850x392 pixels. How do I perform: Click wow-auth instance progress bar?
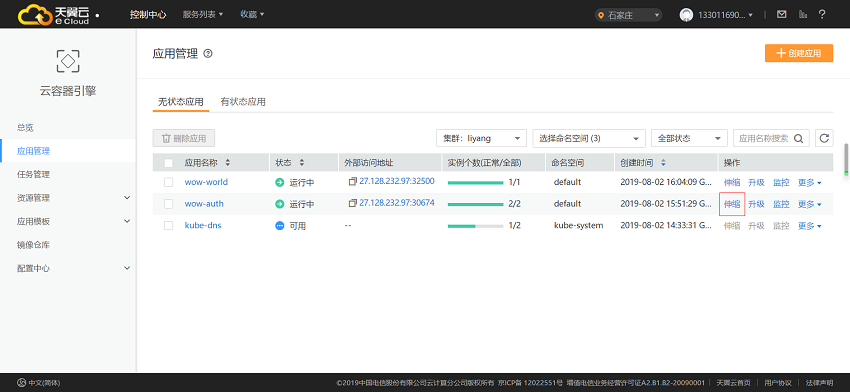click(x=475, y=204)
